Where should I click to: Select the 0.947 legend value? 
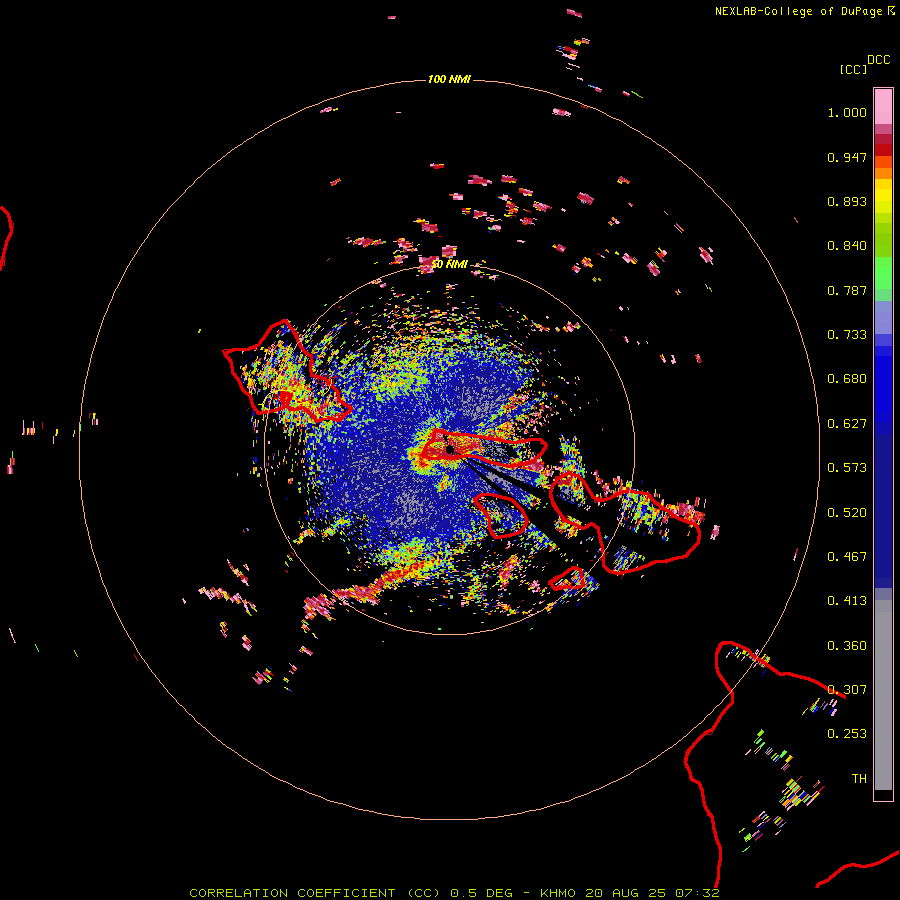(x=847, y=157)
